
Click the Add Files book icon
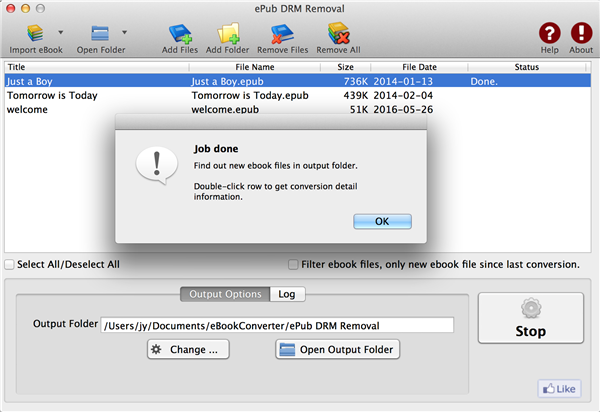pos(180,34)
